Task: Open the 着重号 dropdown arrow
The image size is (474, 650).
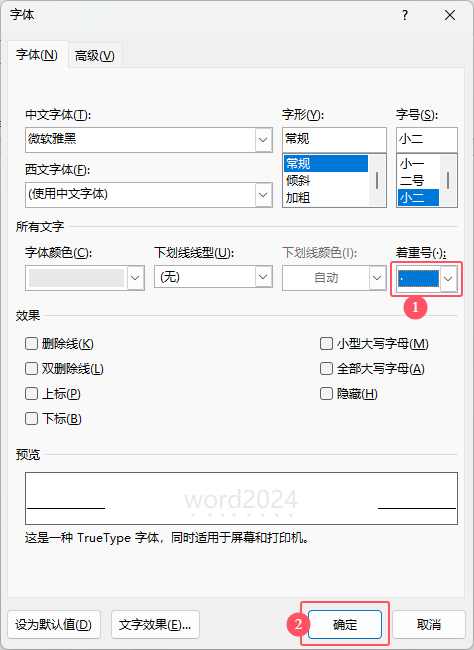Action: [x=448, y=279]
